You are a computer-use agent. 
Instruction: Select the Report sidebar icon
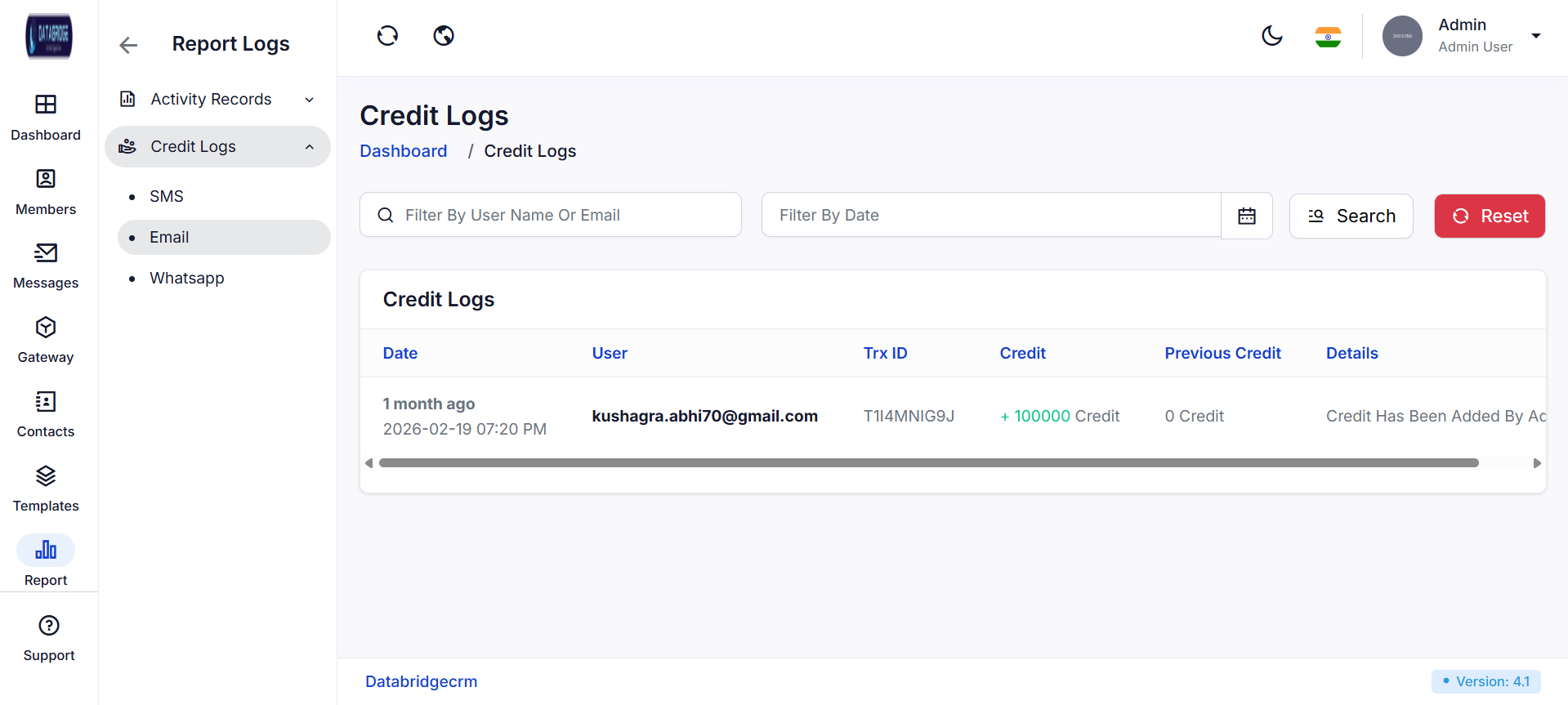click(46, 551)
